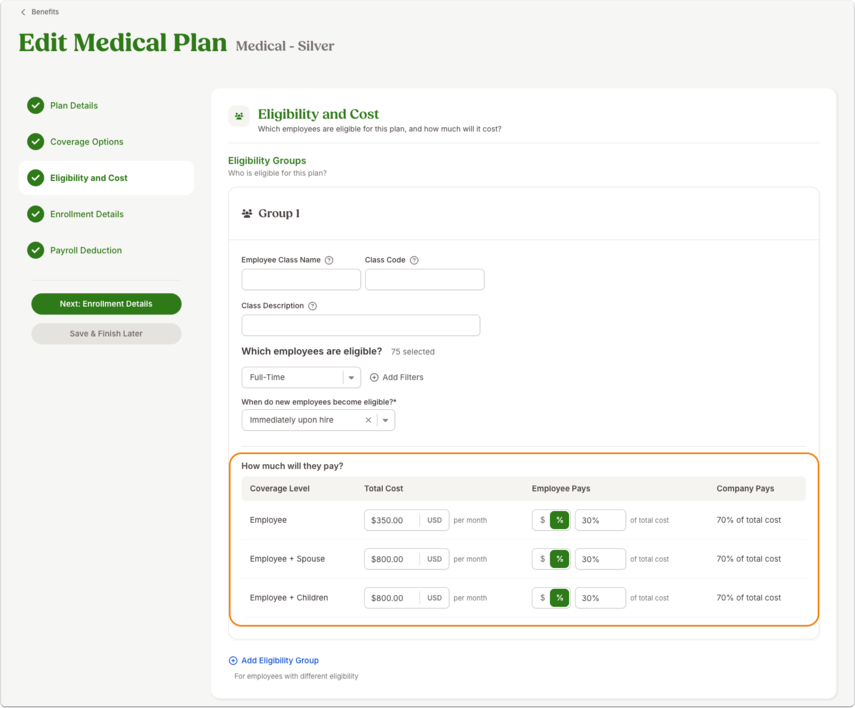
Task: Click the Add Filters link
Action: click(x=396, y=377)
